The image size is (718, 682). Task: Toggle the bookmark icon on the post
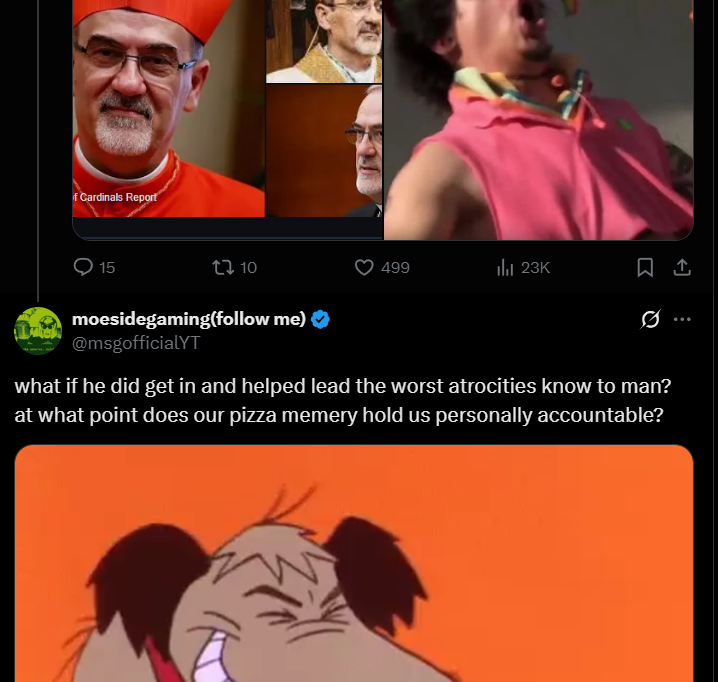(645, 267)
